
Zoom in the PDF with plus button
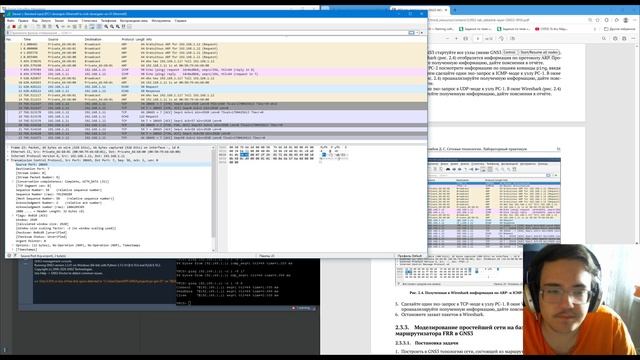click(456, 38)
